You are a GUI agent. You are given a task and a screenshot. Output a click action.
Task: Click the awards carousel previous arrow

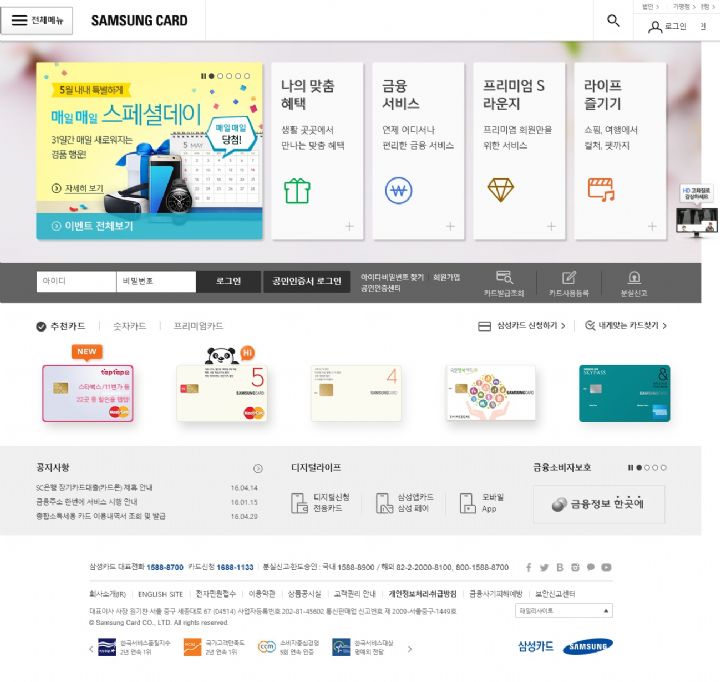tap(91, 649)
